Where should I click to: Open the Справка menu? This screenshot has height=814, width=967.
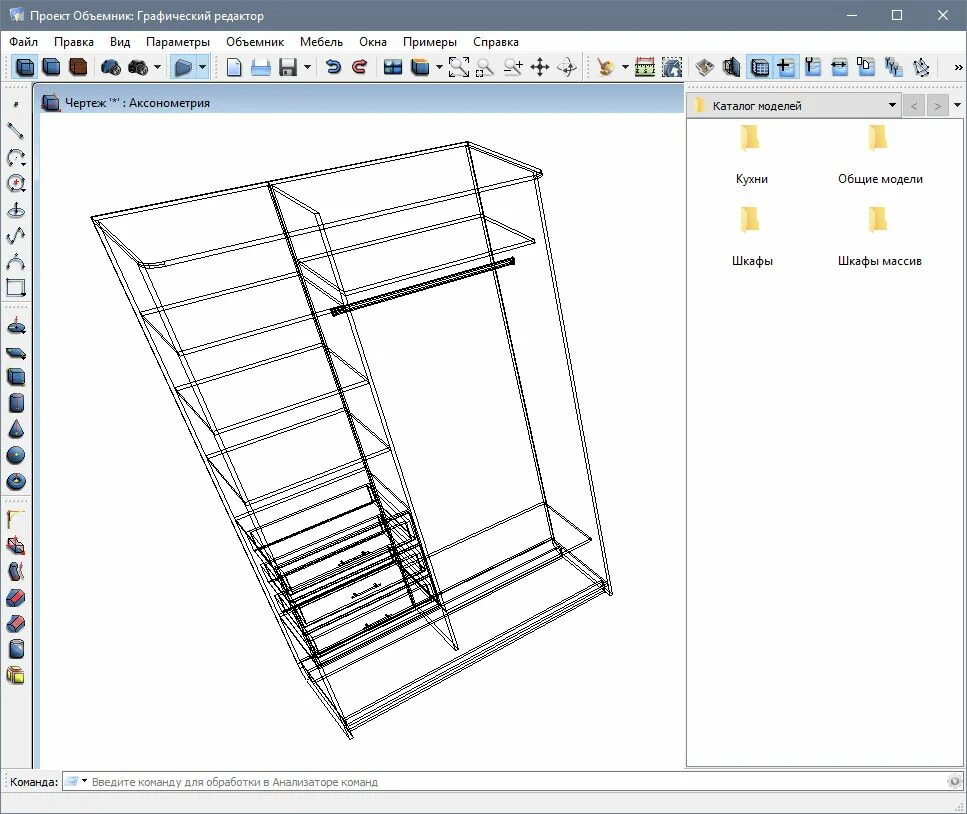click(496, 42)
